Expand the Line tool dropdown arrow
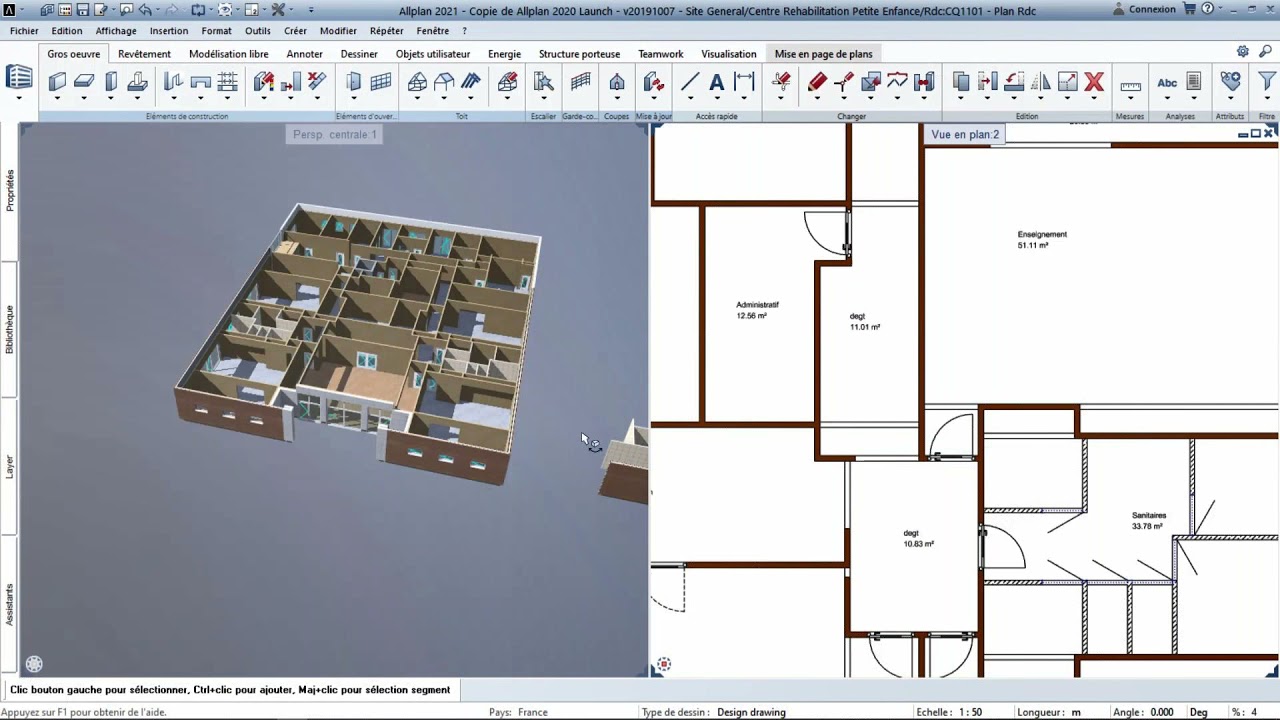The height and width of the screenshot is (720, 1280). pyautogui.click(x=689, y=98)
